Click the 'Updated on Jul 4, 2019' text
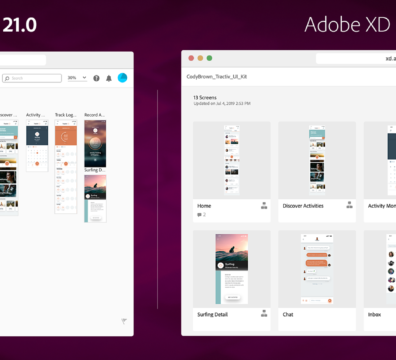This screenshot has width=396, height=360. [x=222, y=104]
